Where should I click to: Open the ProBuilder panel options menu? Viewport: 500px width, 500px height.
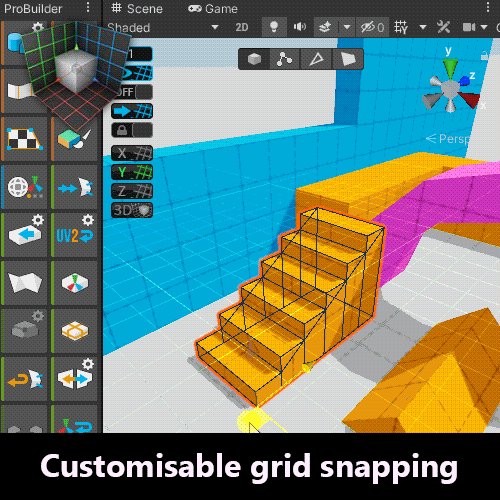pyautogui.click(x=88, y=7)
